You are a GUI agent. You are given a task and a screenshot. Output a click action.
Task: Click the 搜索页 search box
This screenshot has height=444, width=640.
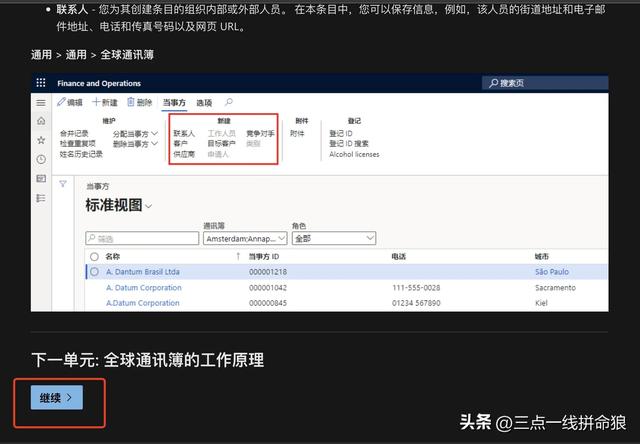tap(545, 83)
